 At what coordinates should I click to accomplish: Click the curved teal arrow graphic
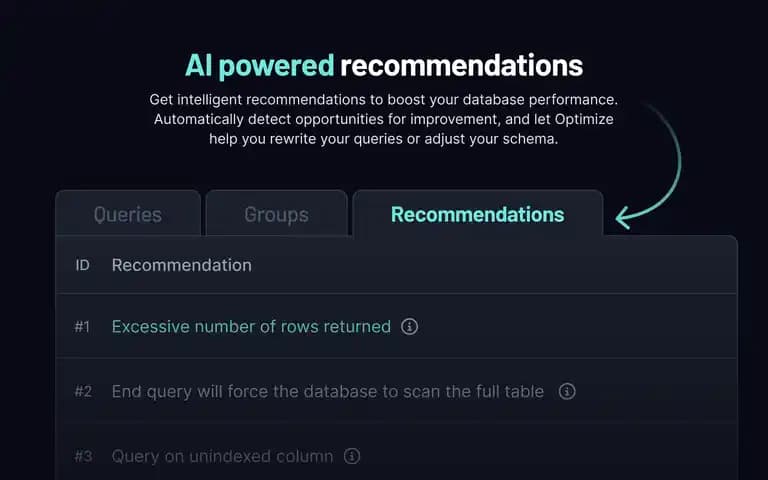click(649, 167)
